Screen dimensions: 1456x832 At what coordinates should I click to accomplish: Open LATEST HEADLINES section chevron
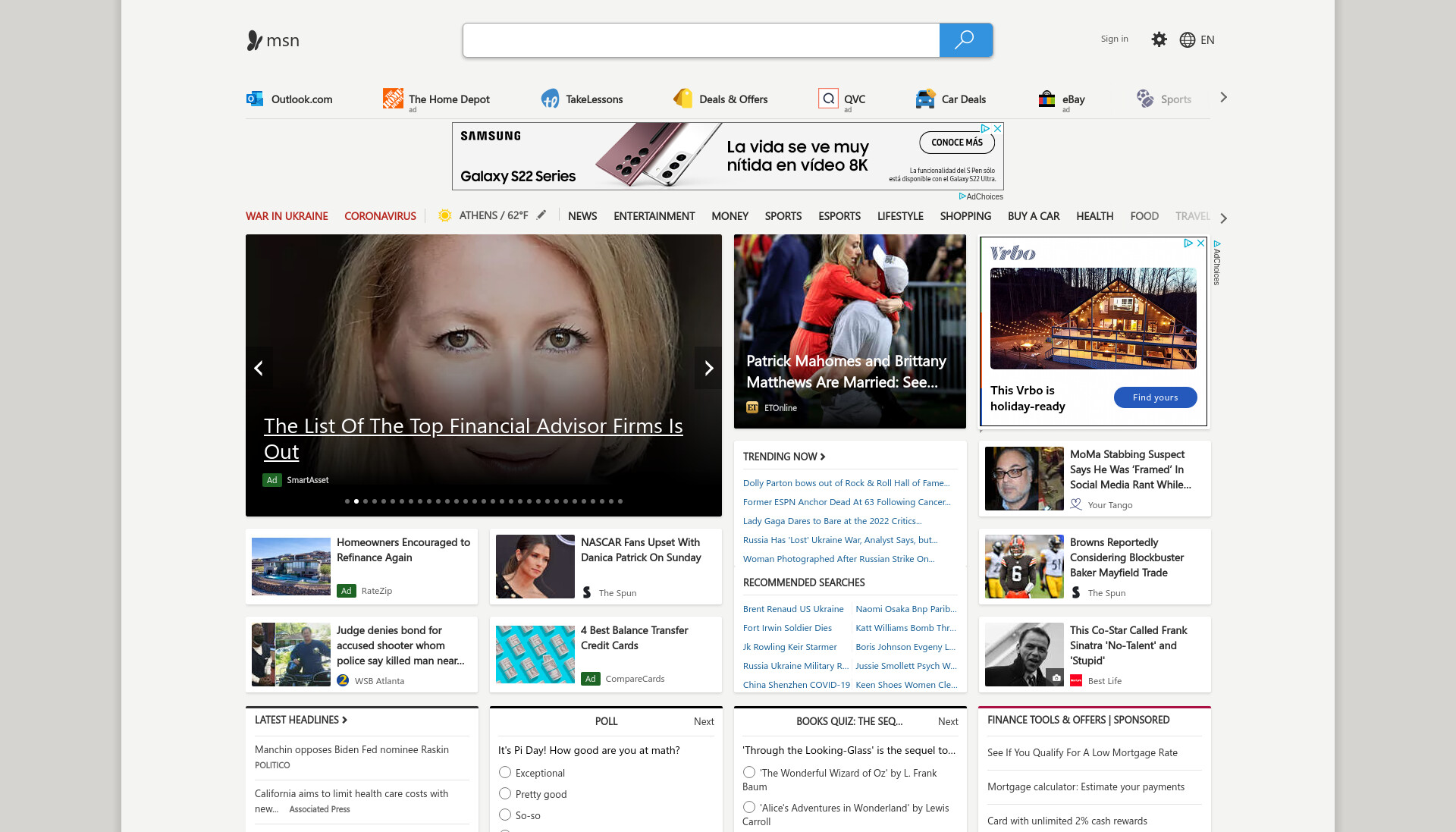(x=344, y=720)
